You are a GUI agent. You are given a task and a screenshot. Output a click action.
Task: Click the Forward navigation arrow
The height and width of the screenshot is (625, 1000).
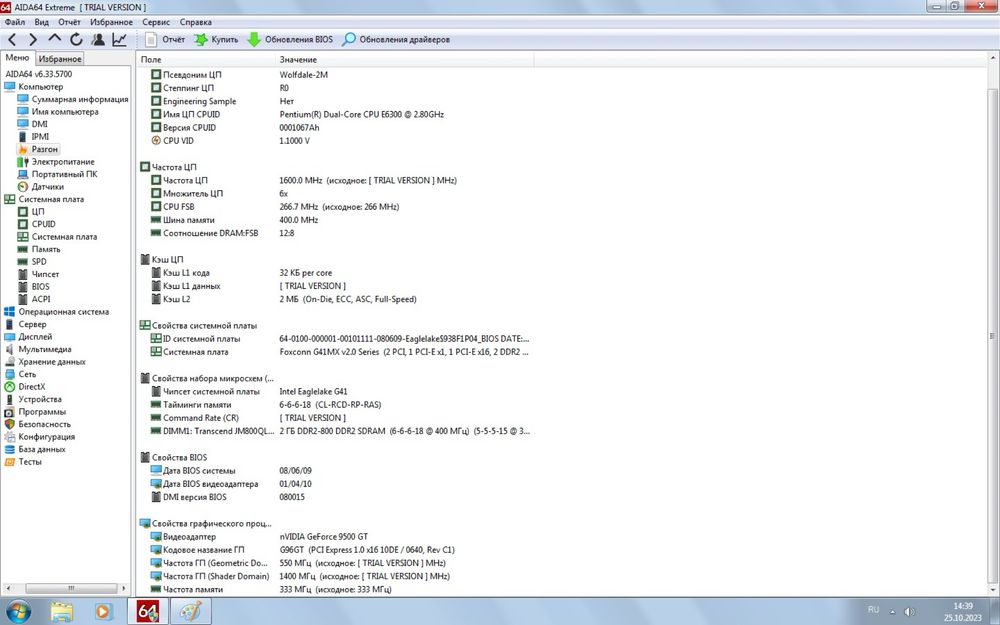tap(33, 40)
